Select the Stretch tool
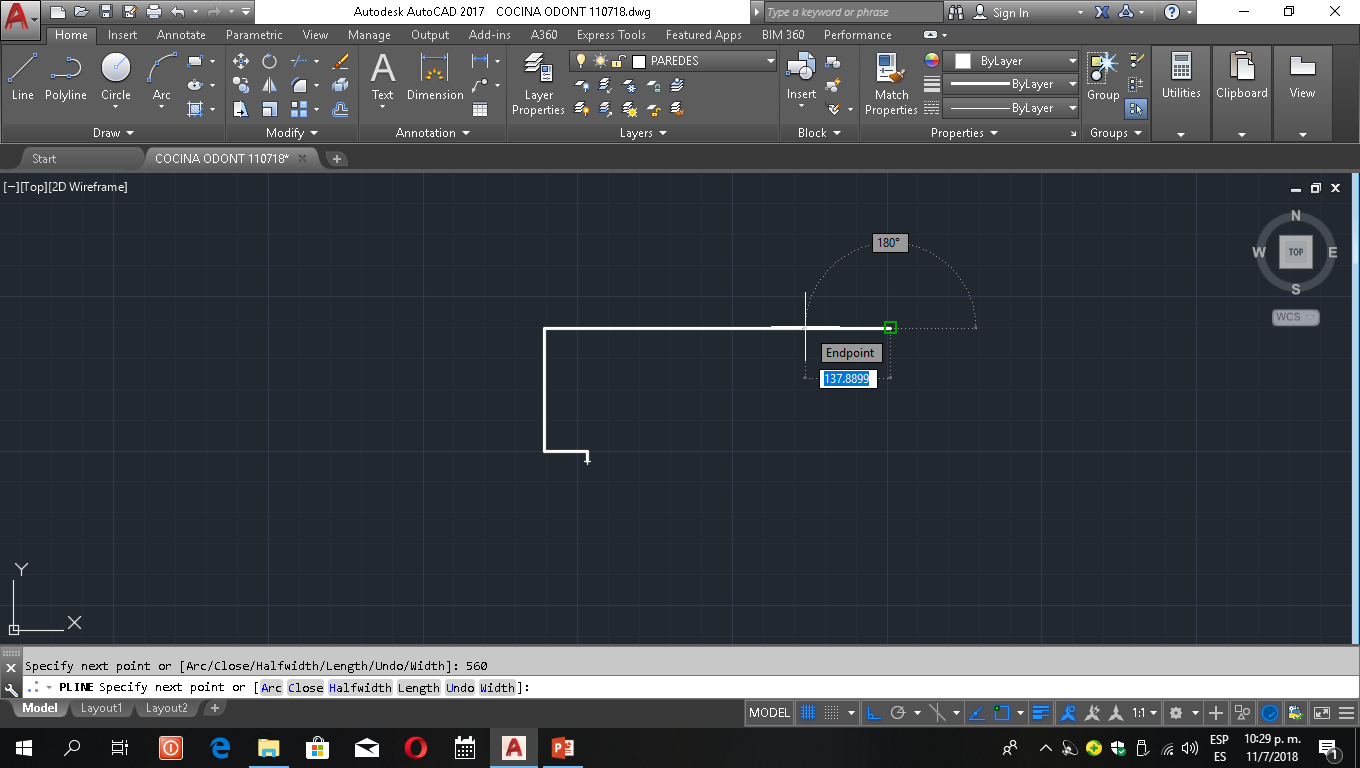 pos(241,109)
